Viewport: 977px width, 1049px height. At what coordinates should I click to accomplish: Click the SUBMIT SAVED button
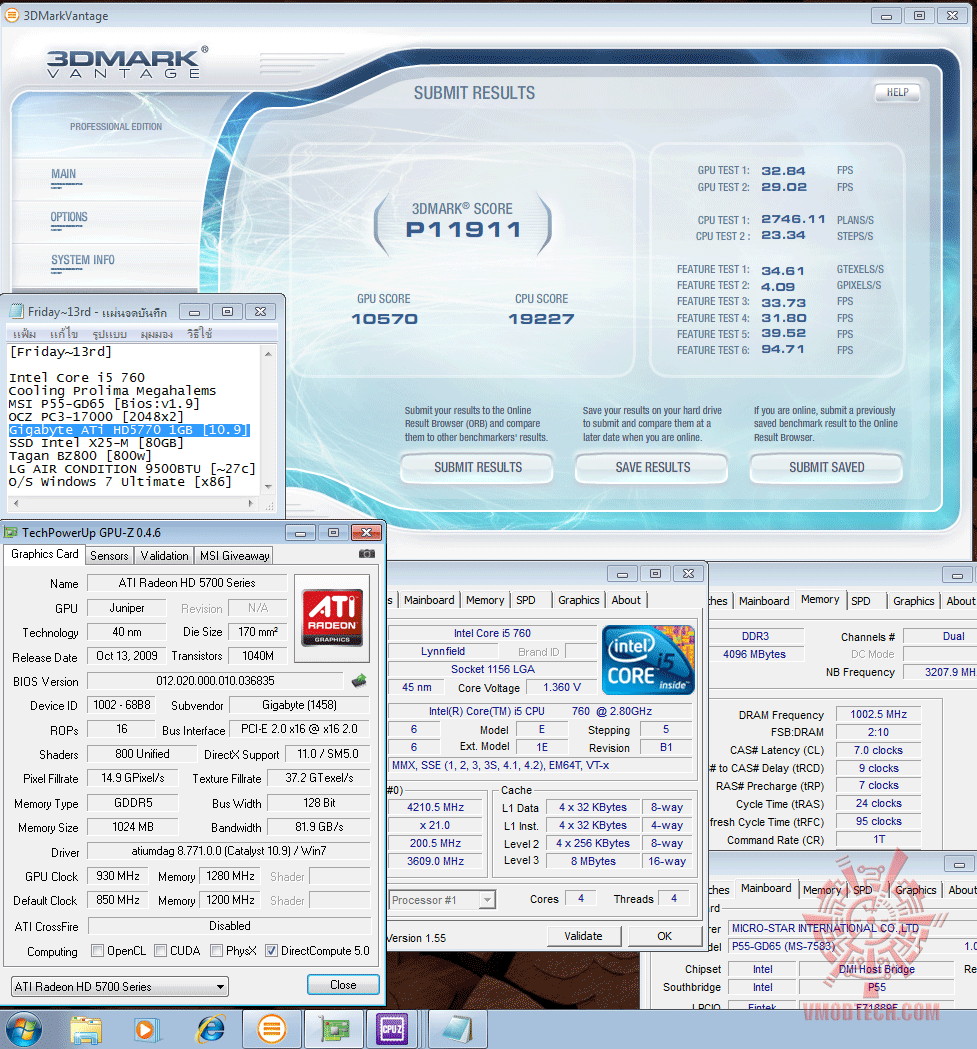827,468
